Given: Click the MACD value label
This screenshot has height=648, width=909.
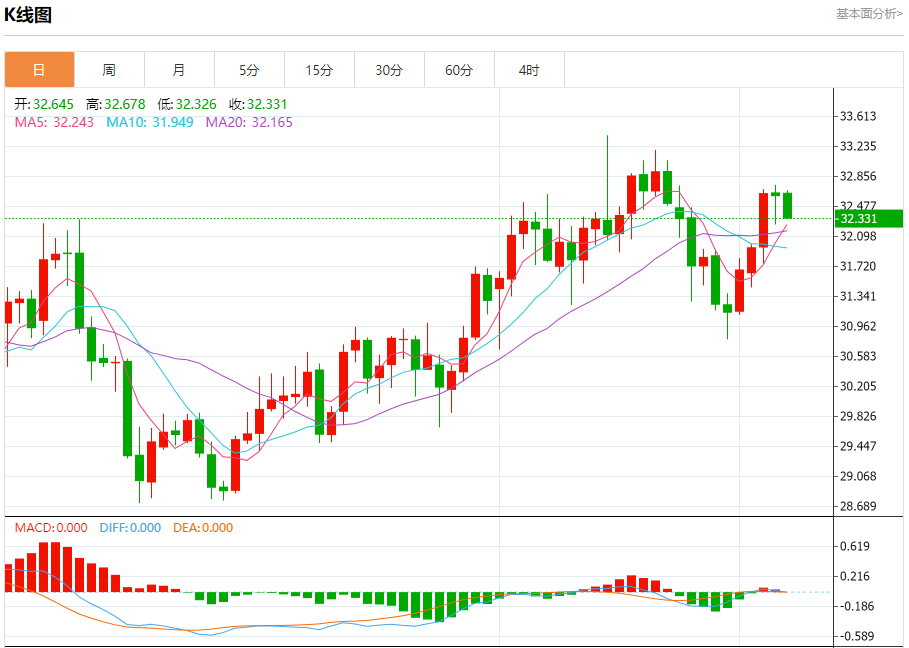Looking at the screenshot, I should tap(50, 528).
